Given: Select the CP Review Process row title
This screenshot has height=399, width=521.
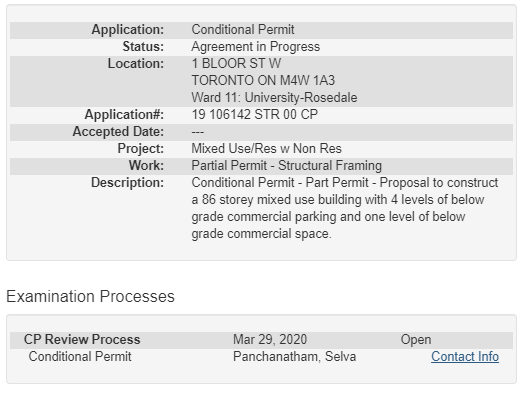Looking at the screenshot, I should pyautogui.click(x=82, y=339).
